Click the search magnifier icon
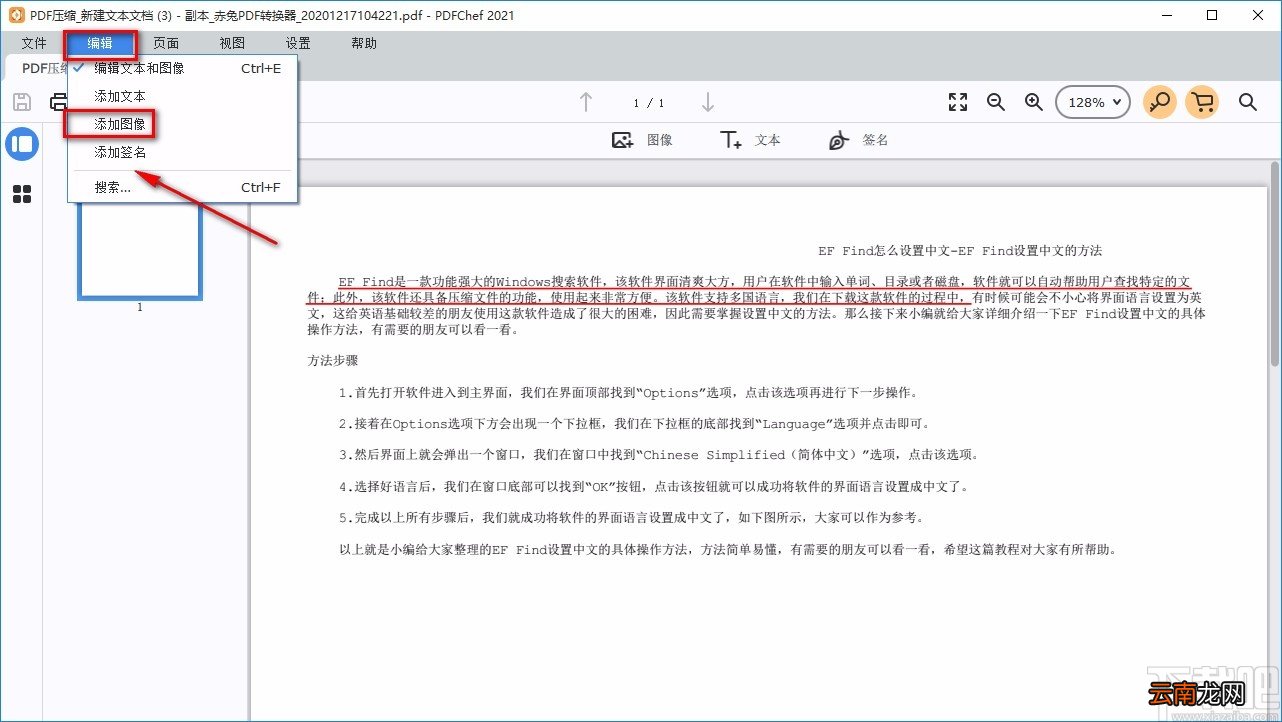Screen dimensions: 1282x722 (1248, 102)
